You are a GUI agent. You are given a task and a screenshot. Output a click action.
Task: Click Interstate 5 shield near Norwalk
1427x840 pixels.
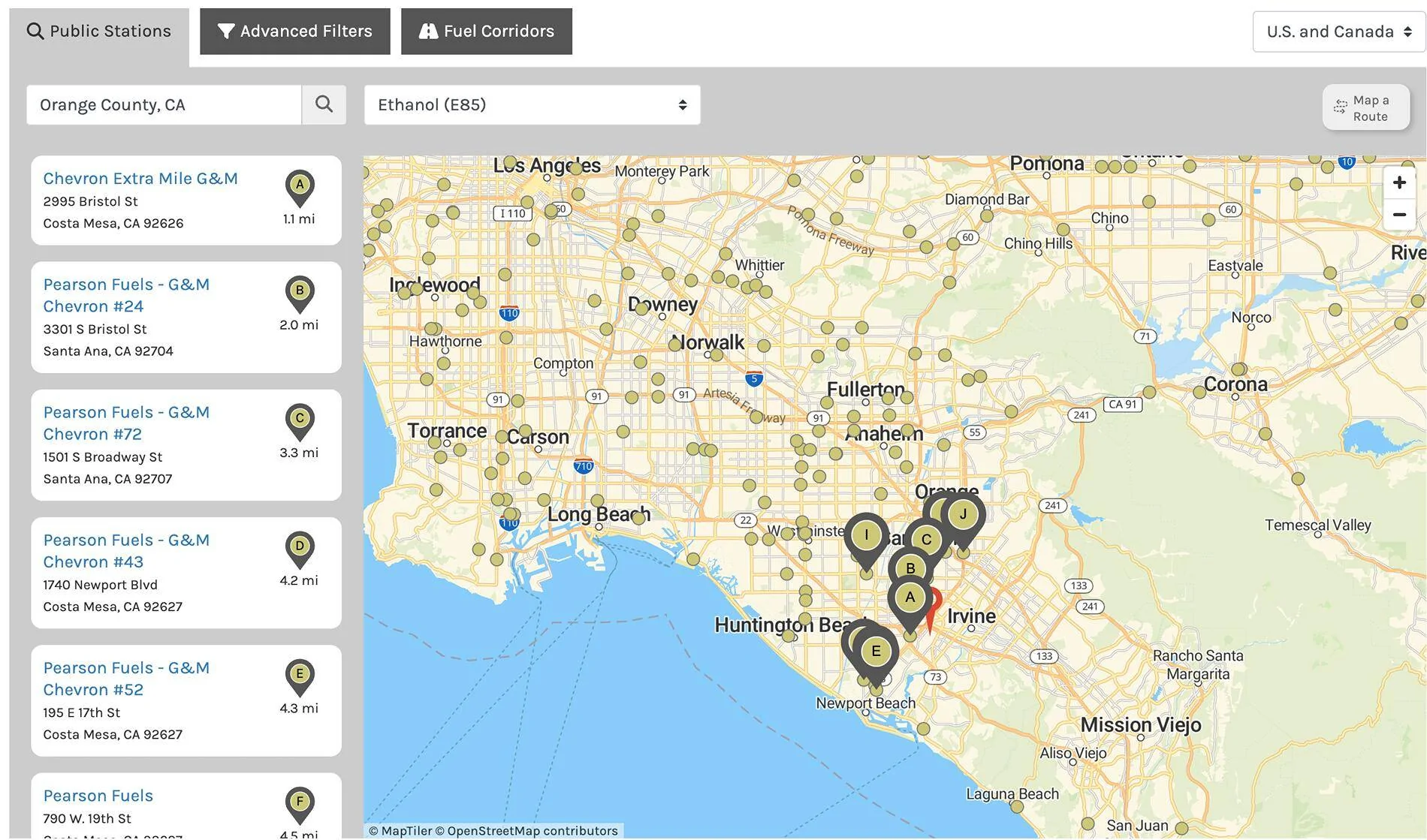click(754, 378)
